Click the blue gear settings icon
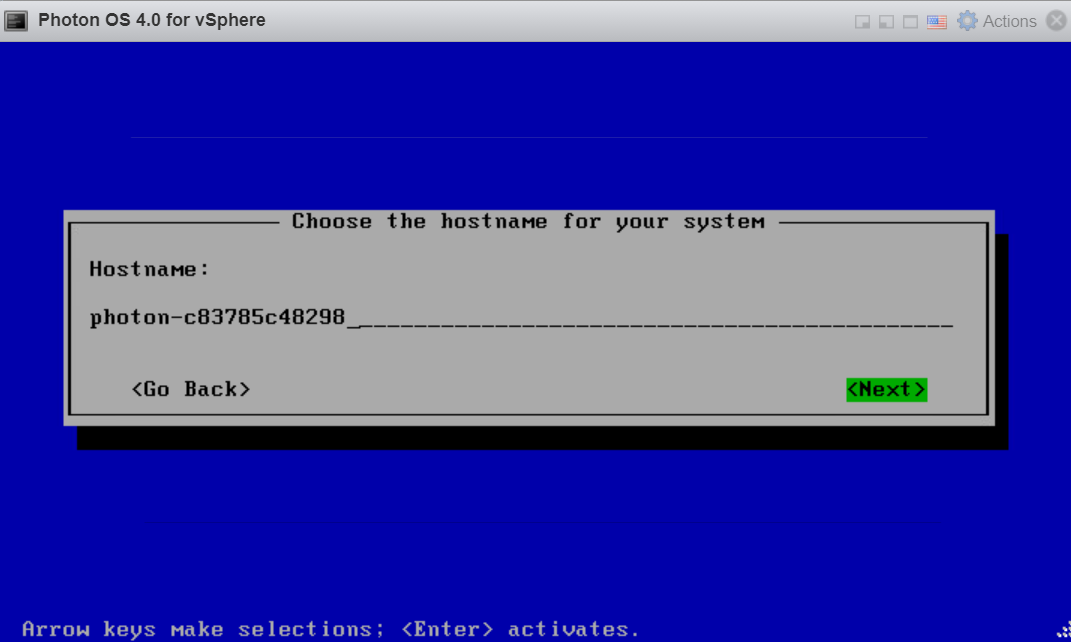Image resolution: width=1071 pixels, height=642 pixels. click(x=967, y=21)
